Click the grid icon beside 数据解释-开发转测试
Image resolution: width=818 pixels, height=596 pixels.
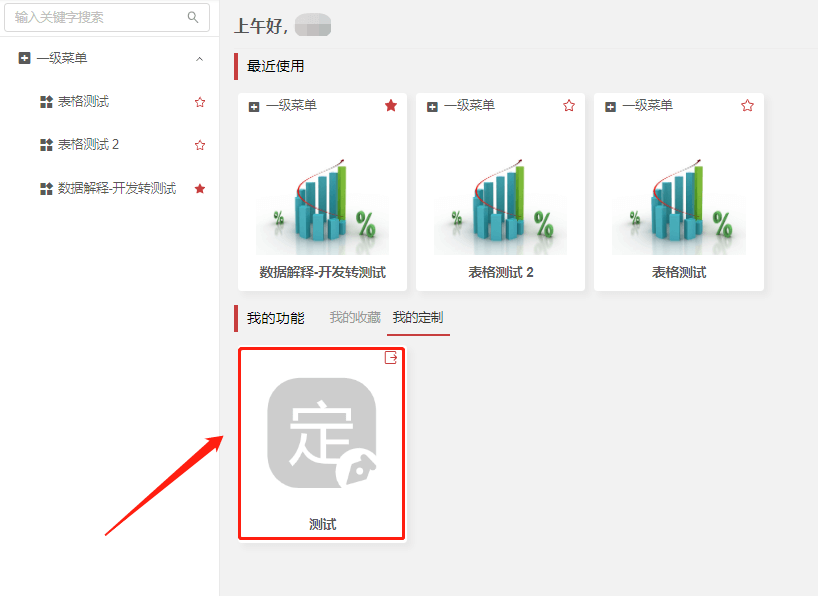click(45, 188)
